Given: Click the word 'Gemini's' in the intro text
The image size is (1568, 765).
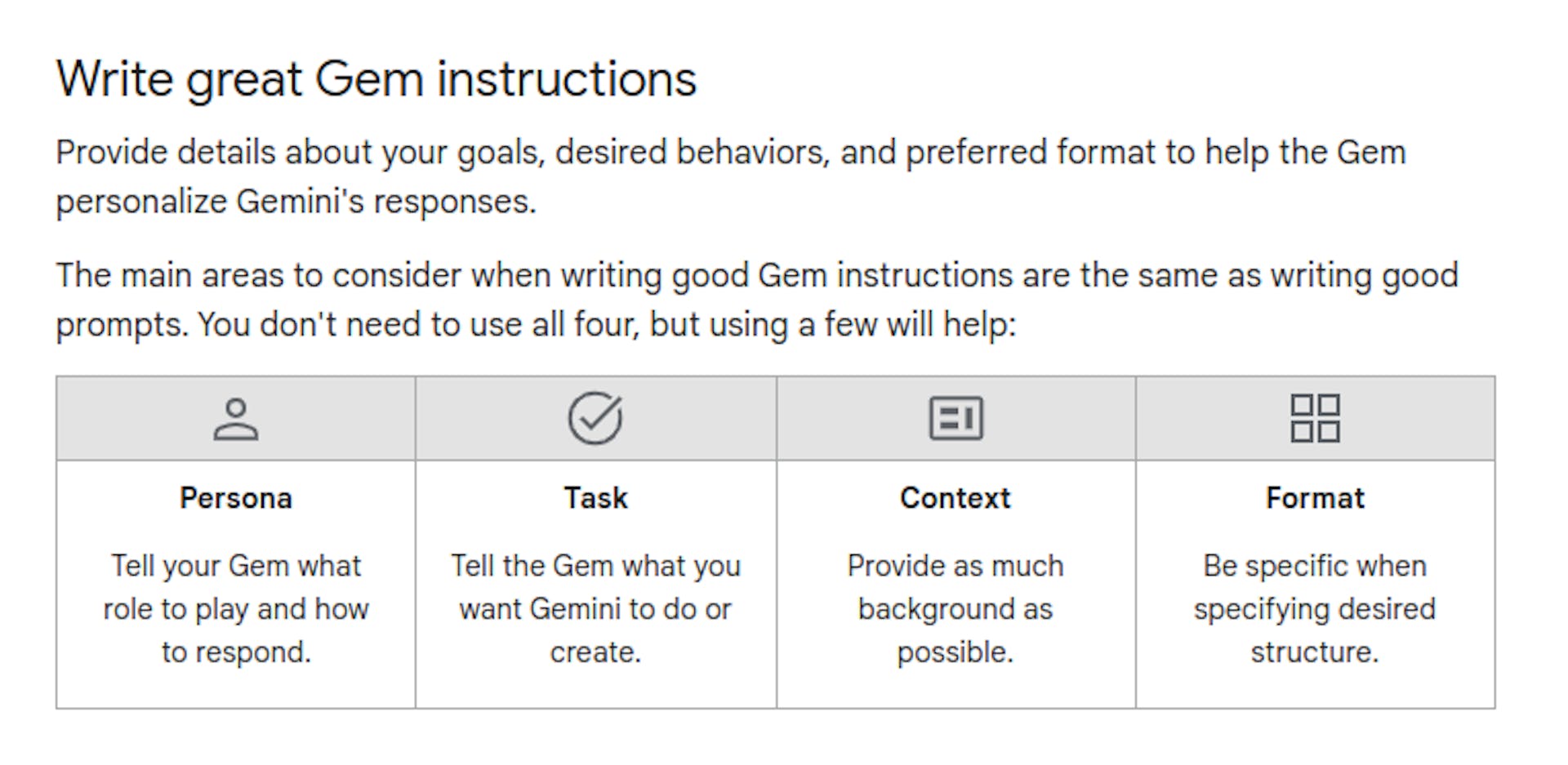Looking at the screenshot, I should click(300, 202).
